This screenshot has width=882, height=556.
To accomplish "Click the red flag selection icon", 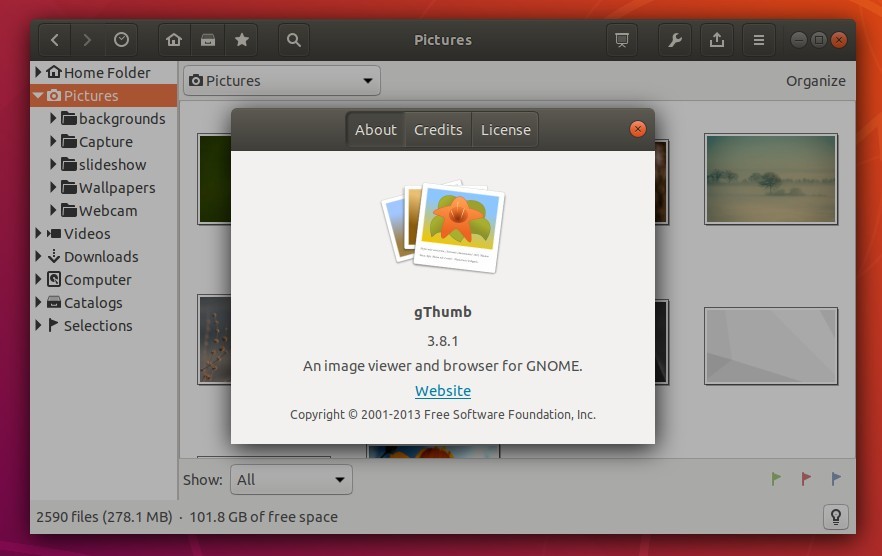I will coord(806,479).
